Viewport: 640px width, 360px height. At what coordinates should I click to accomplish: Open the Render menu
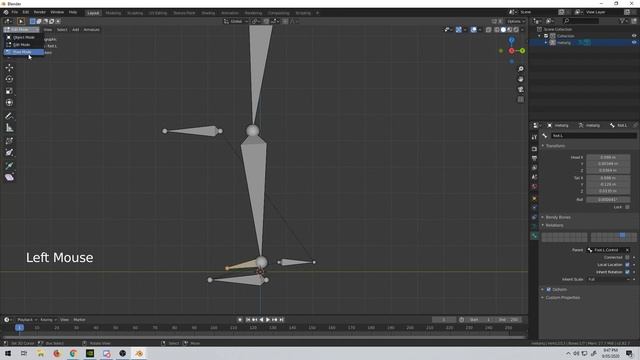point(40,12)
